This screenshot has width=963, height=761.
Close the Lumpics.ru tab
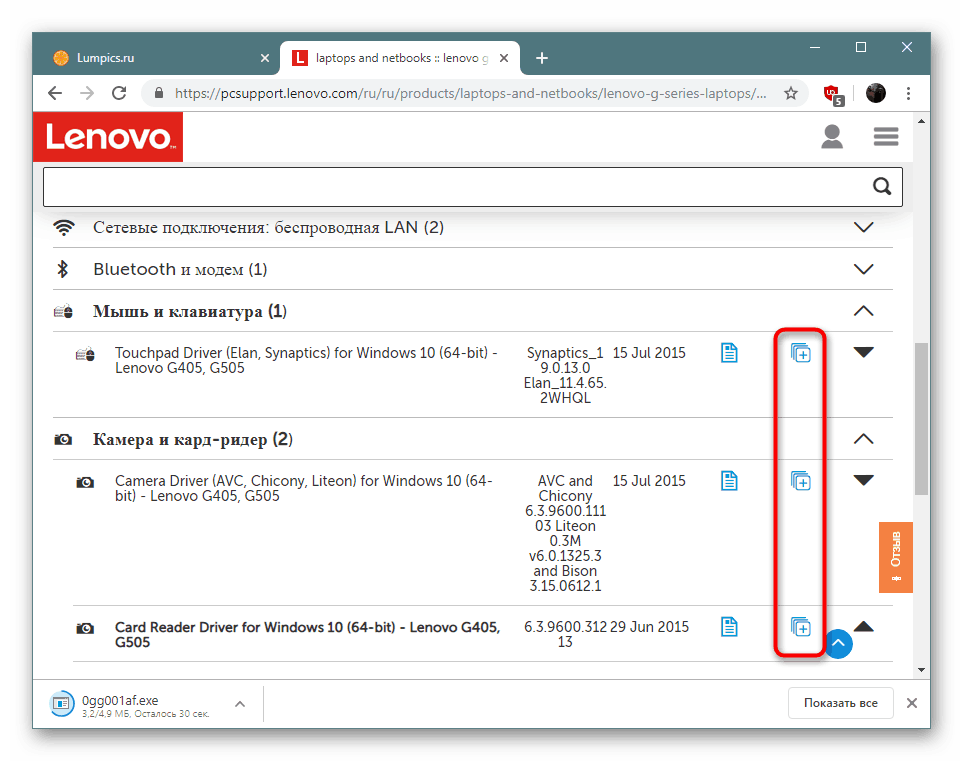[x=265, y=58]
